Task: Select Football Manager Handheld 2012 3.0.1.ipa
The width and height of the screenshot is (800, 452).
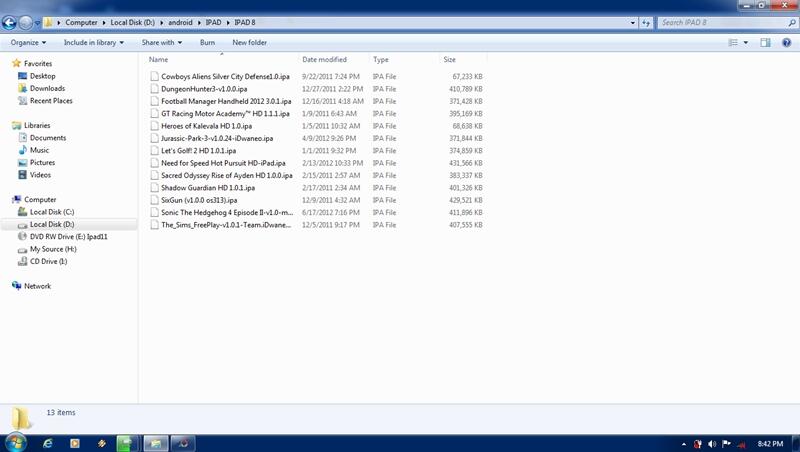Action: pyautogui.click(x=226, y=102)
